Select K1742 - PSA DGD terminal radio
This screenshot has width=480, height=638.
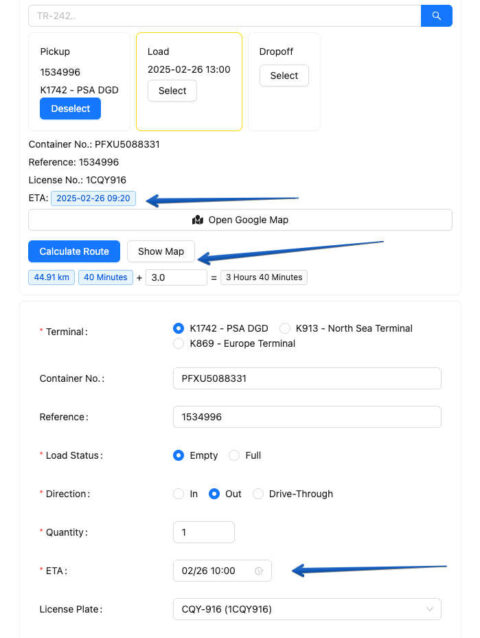pyautogui.click(x=178, y=328)
